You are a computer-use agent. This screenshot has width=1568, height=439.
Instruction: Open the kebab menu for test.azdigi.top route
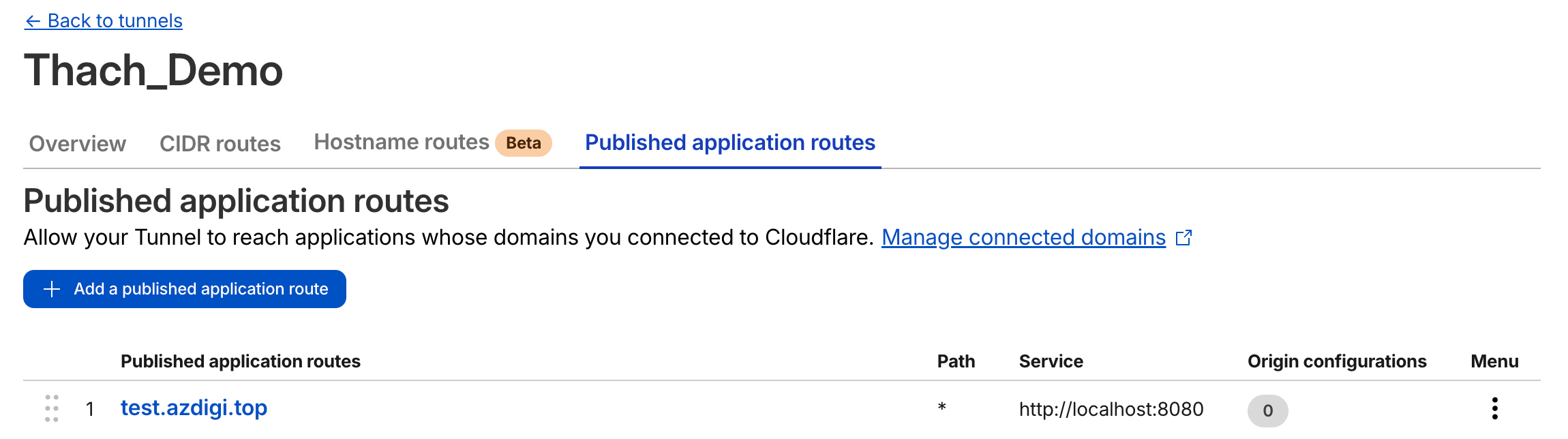(x=1495, y=409)
